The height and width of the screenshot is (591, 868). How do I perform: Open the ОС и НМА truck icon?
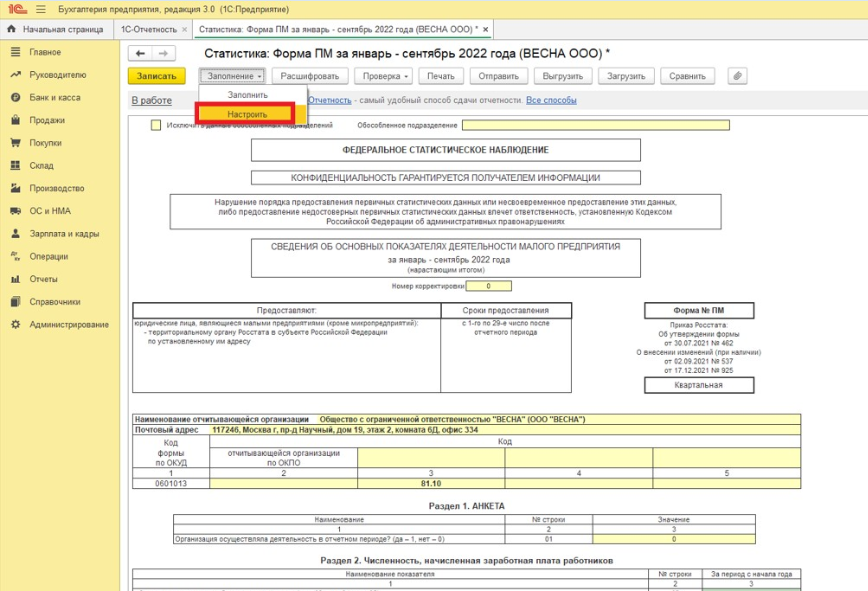pos(16,211)
